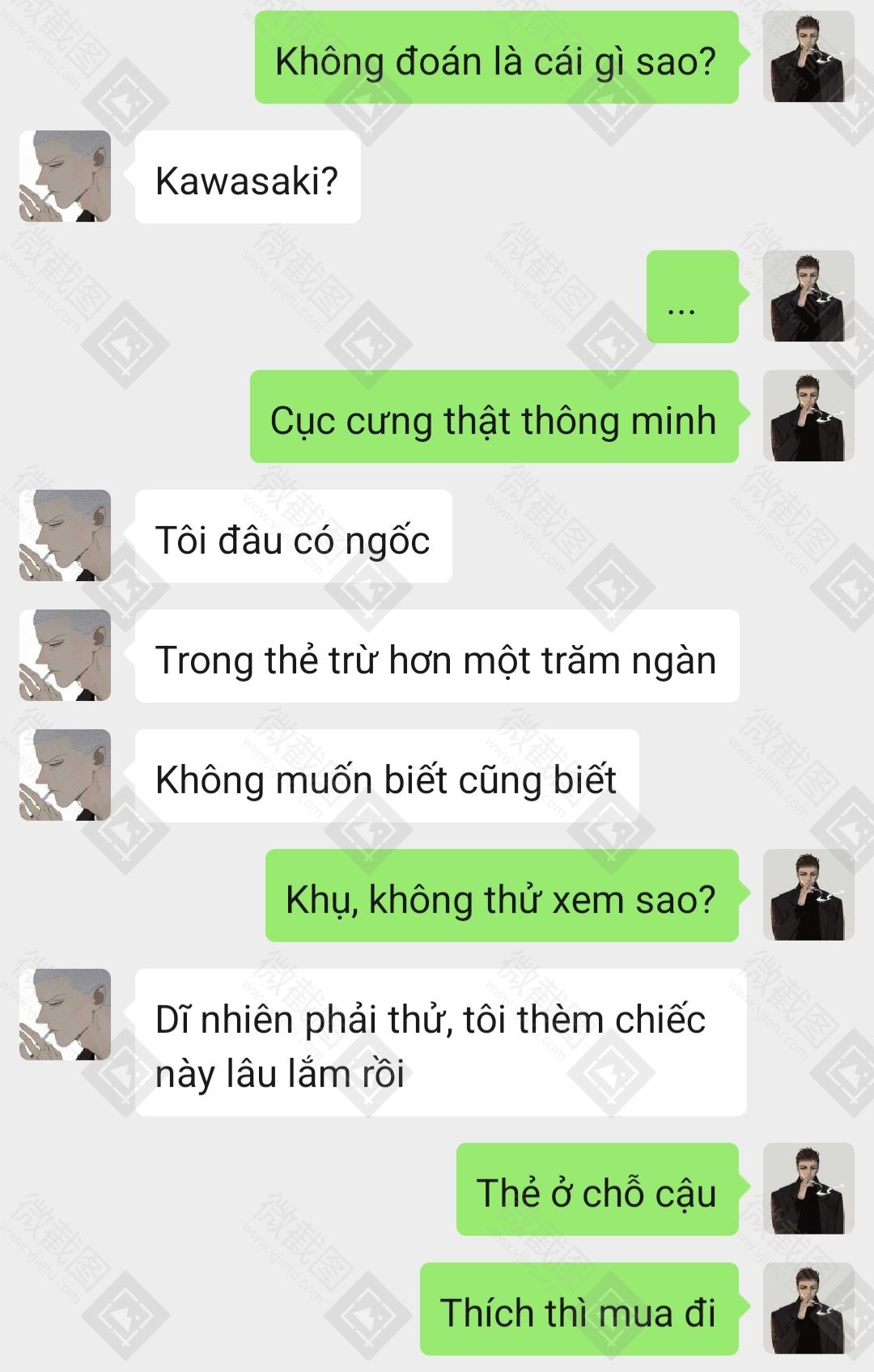Select the "Khụ, không thử xem sao?" bubble
This screenshot has height=1372, width=874.
[x=502, y=896]
